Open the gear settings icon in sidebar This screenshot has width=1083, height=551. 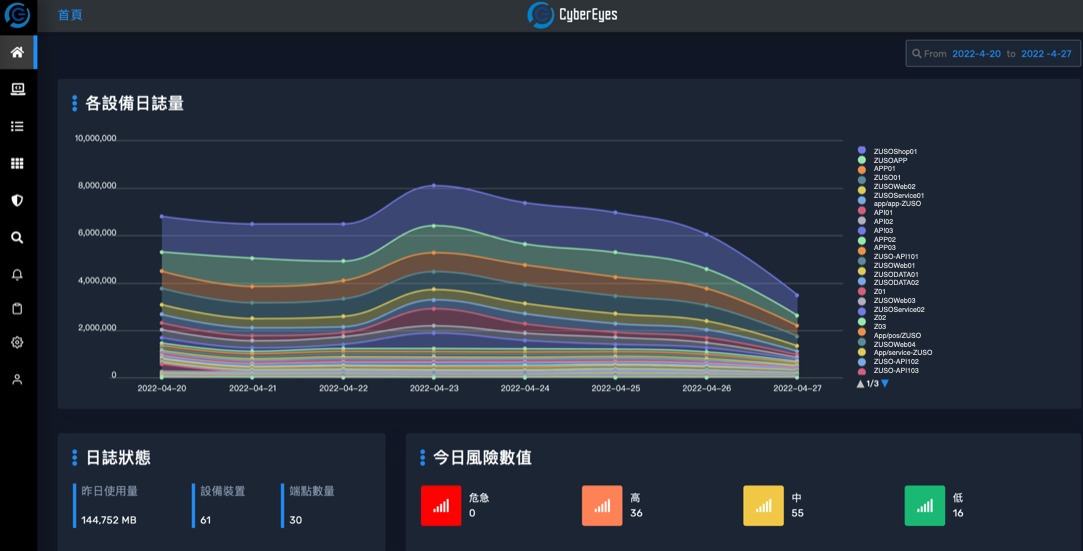(x=17, y=343)
